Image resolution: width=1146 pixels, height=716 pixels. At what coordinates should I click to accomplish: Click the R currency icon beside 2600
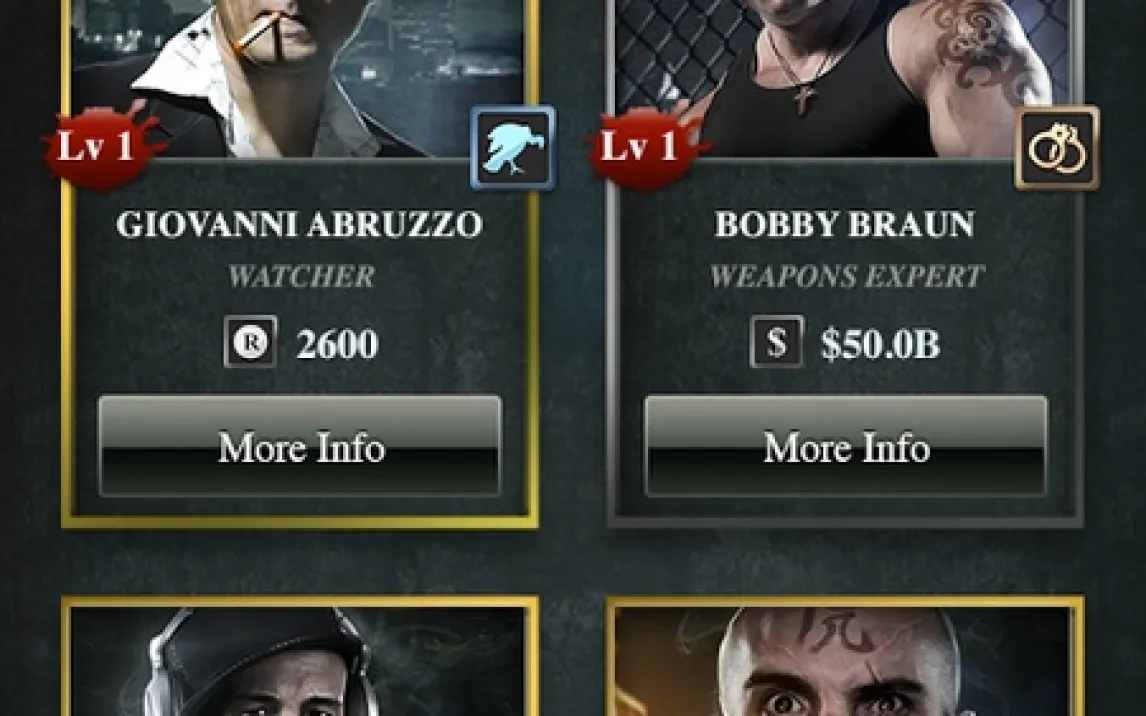pyautogui.click(x=251, y=341)
